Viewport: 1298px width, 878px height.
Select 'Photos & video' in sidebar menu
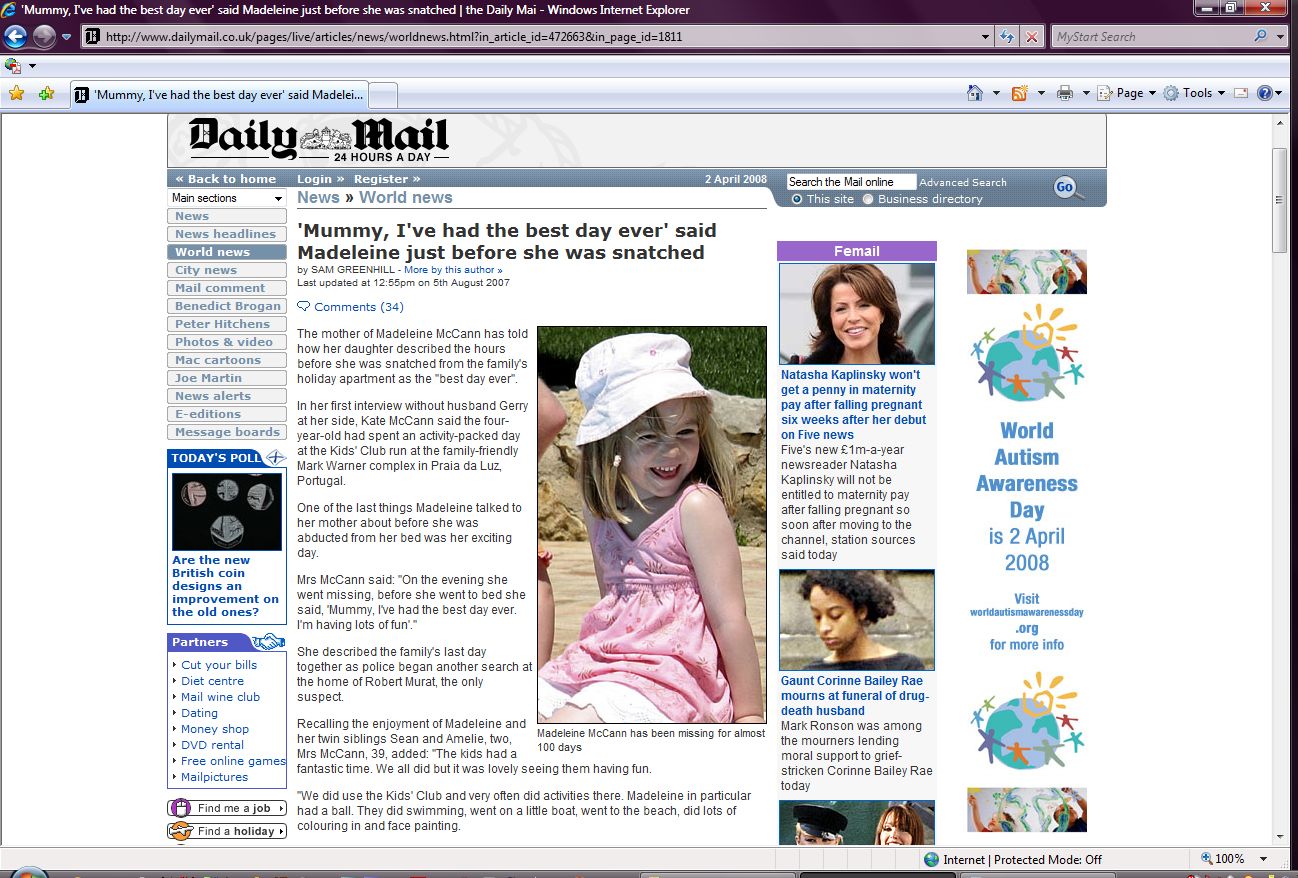(224, 342)
